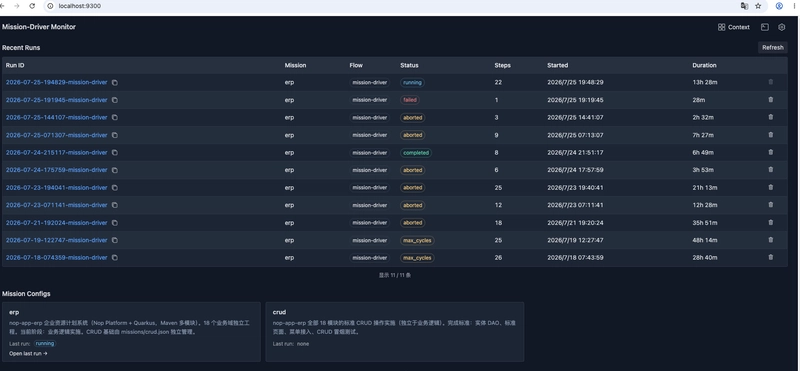Click the Status column header
Image resolution: width=800 pixels, height=371 pixels.
[409, 65]
